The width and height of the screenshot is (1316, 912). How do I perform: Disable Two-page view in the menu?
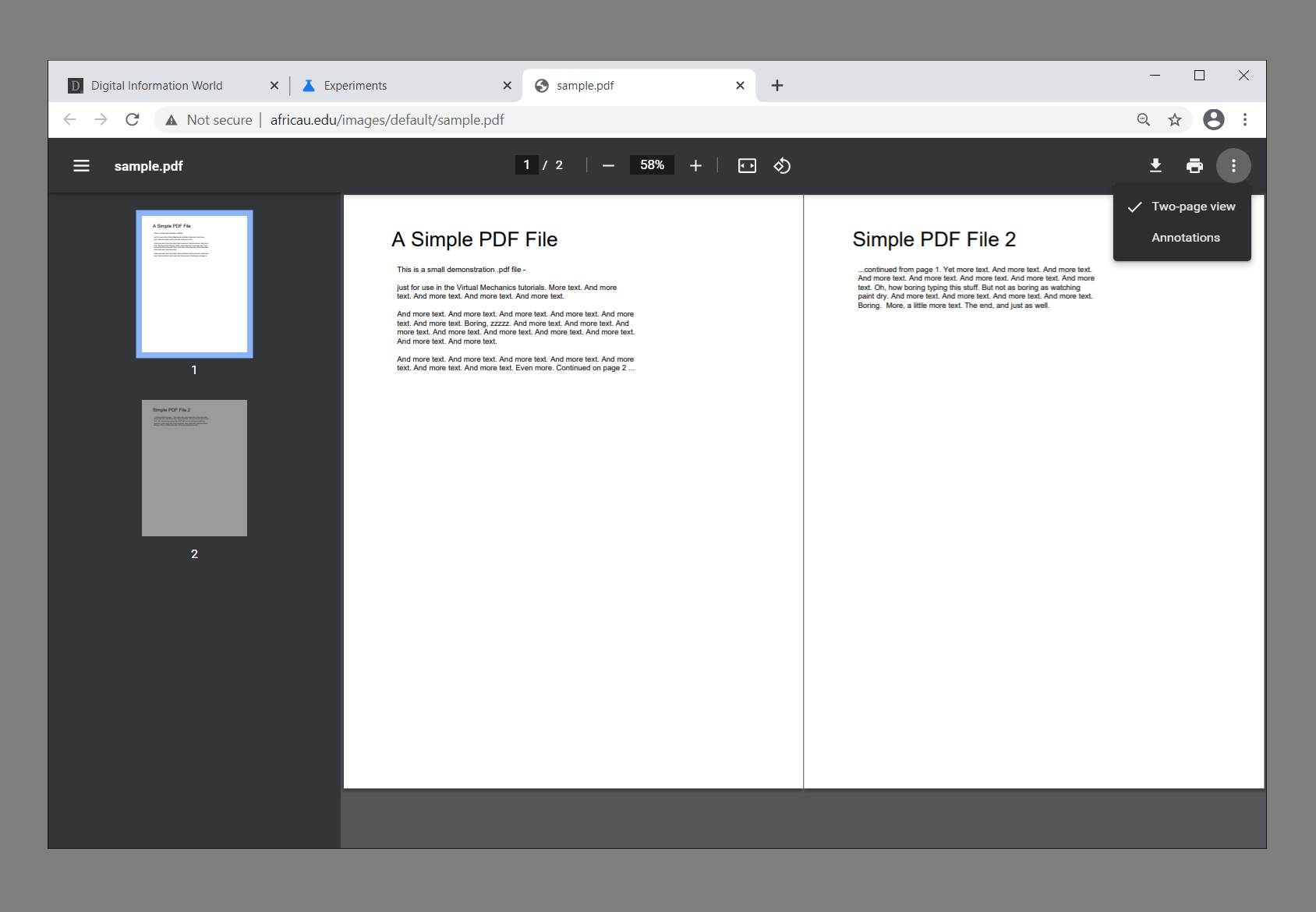click(1192, 206)
